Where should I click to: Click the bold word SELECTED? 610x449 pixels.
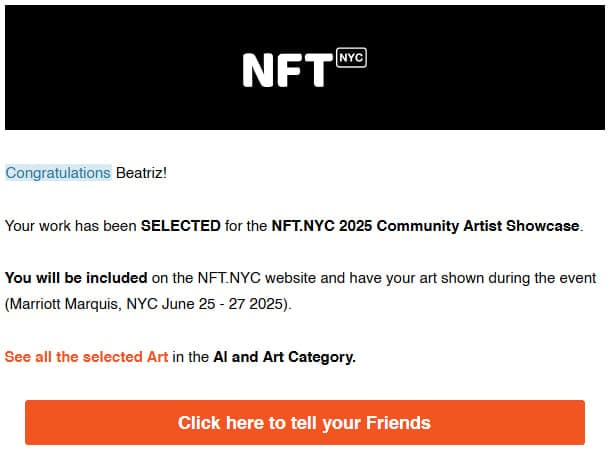(x=181, y=226)
